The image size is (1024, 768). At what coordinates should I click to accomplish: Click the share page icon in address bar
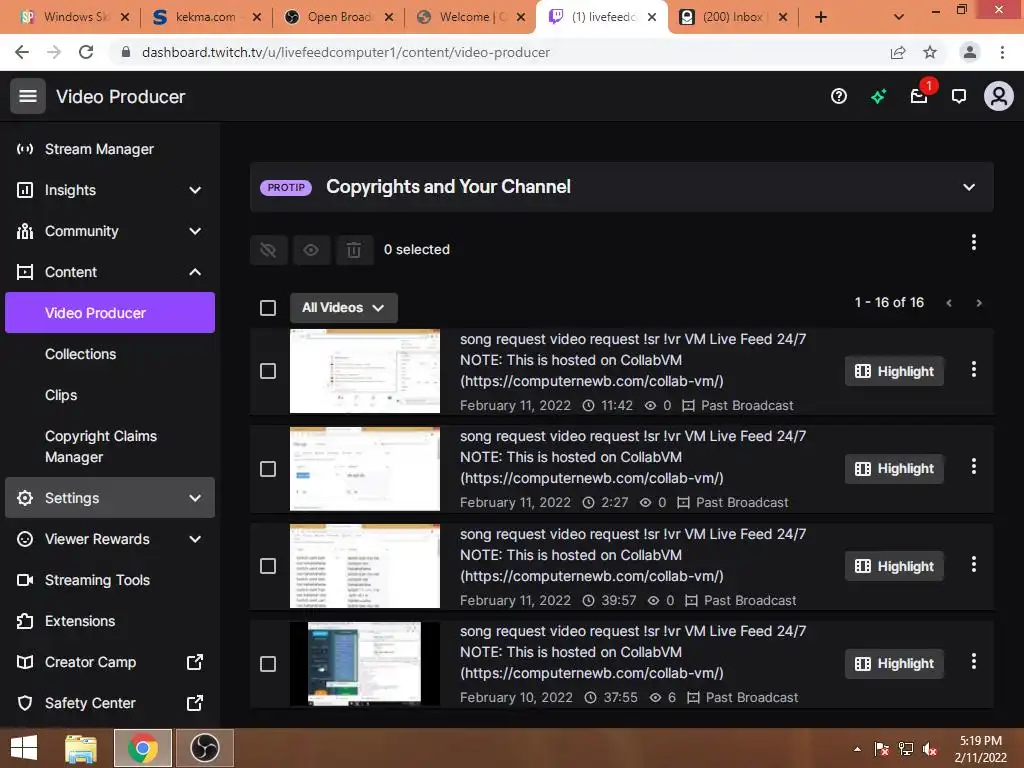(x=898, y=52)
